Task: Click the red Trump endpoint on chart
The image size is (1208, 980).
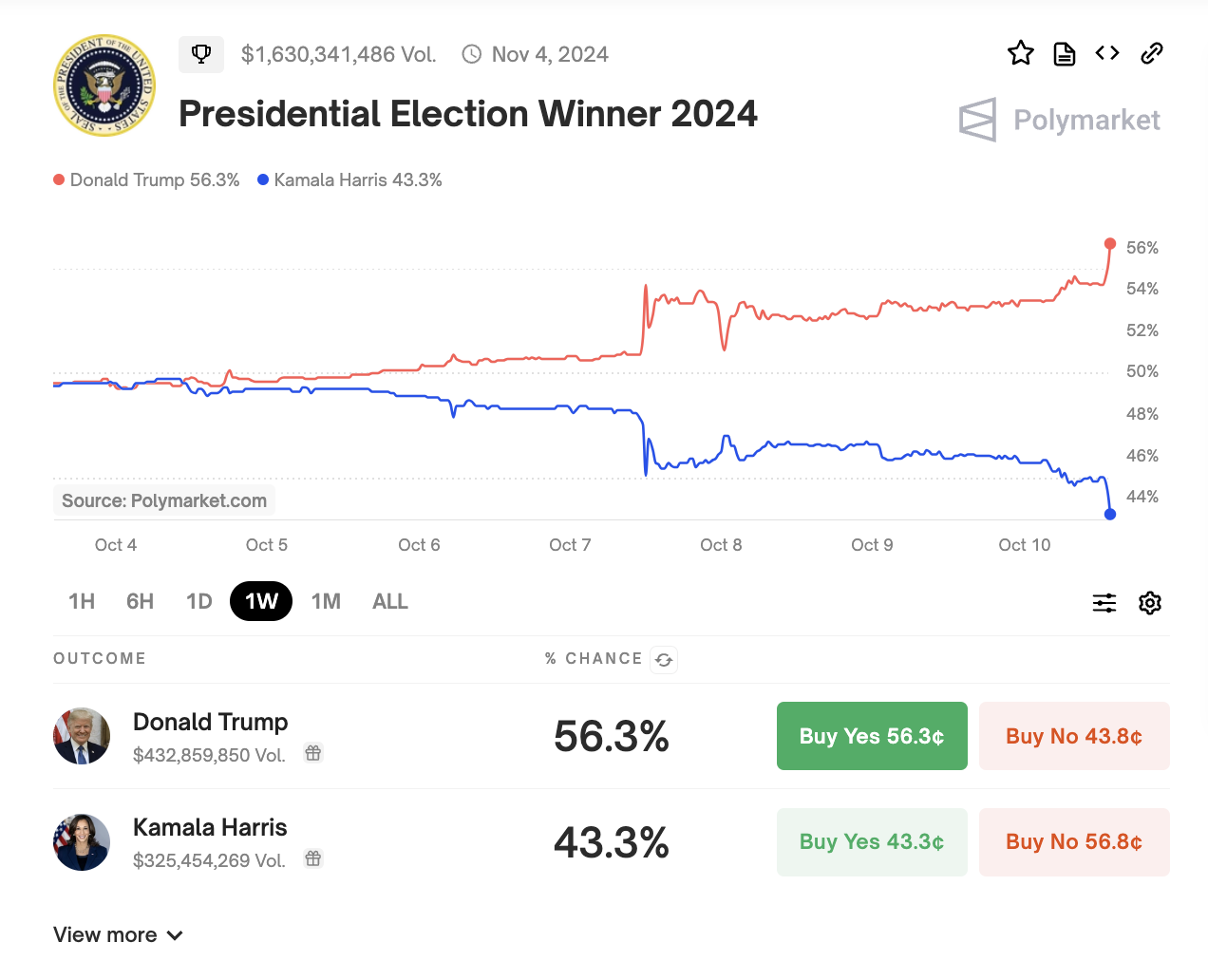Action: click(1110, 244)
